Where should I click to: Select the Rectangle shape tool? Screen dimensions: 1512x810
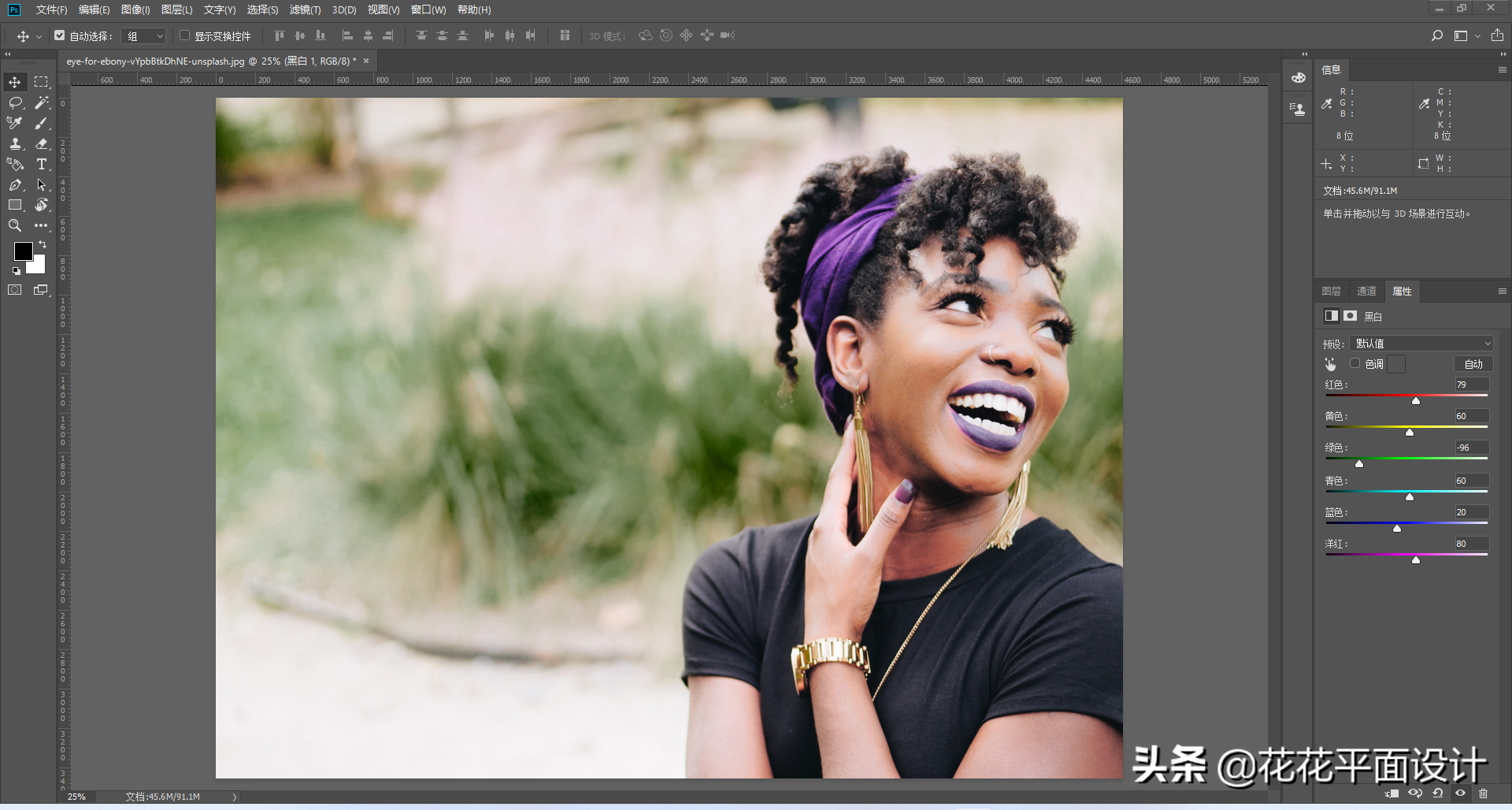click(x=15, y=205)
